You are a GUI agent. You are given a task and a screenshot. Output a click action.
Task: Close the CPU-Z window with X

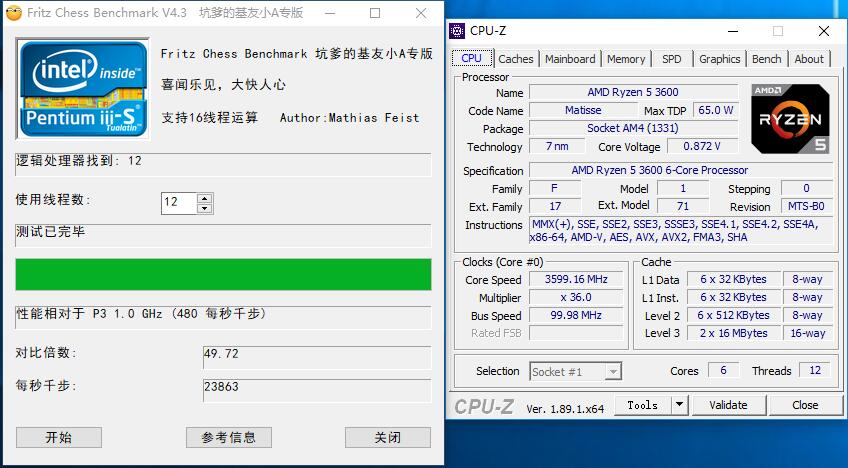824,31
